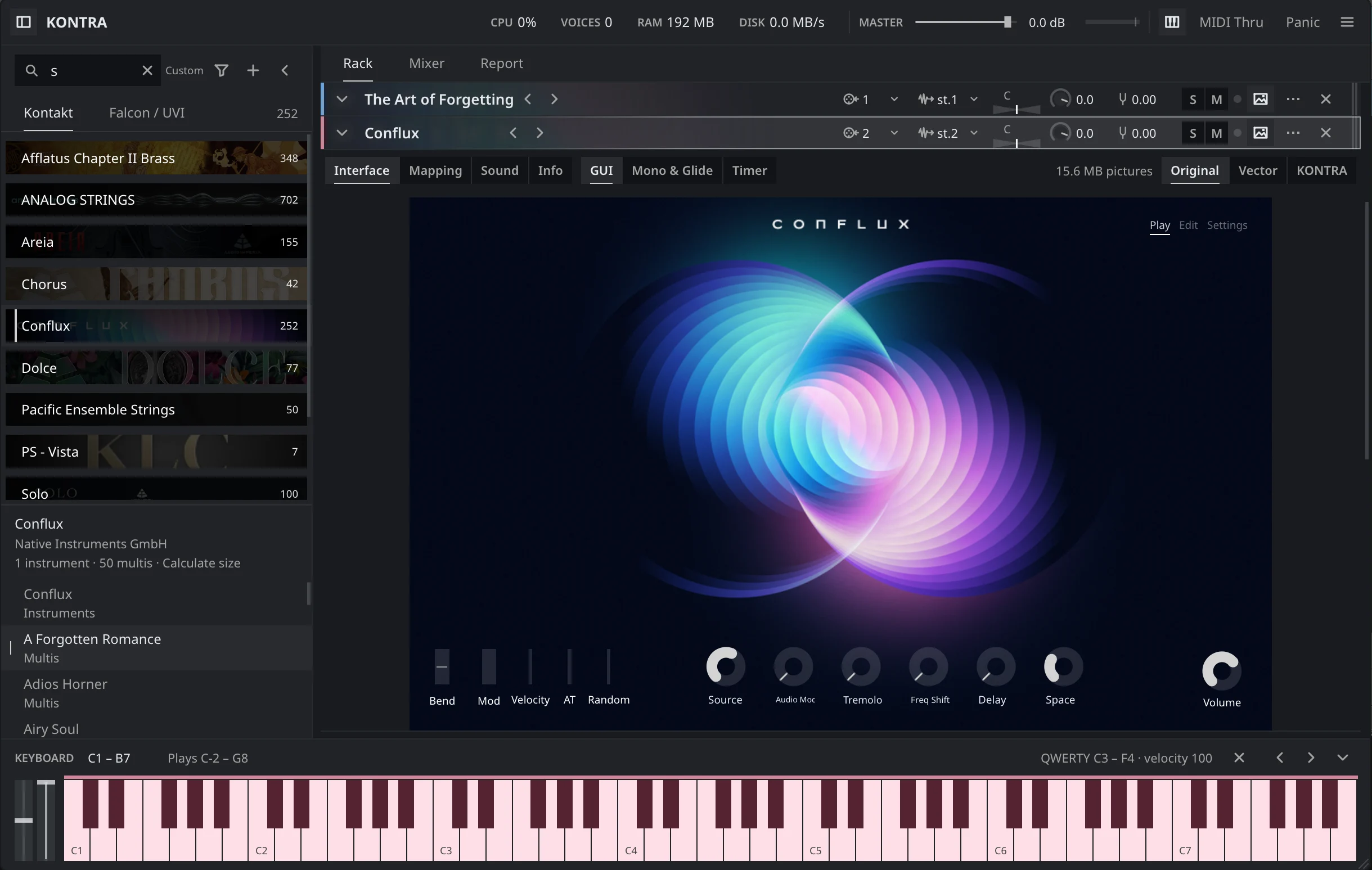Show the picture icon for The Art of Forgetting
Screen dimensions: 1372x870
click(1260, 99)
